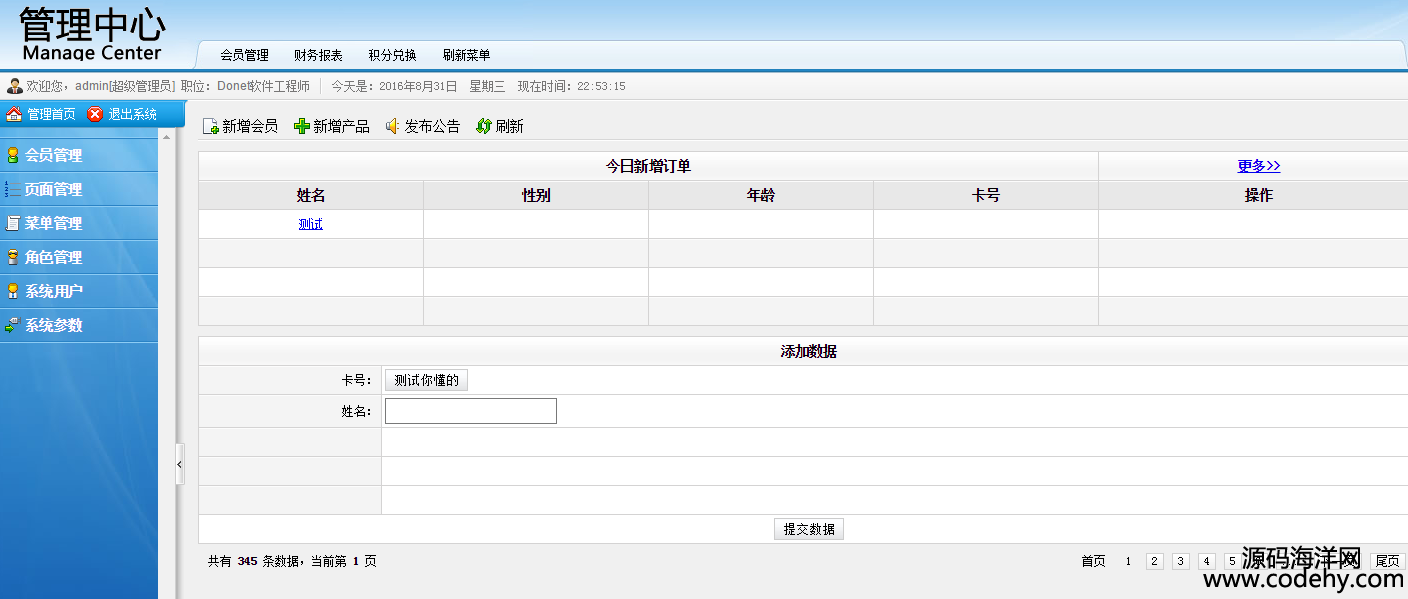Select 刷新菜单 in the top navigation
The height and width of the screenshot is (599, 1408).
coord(466,55)
